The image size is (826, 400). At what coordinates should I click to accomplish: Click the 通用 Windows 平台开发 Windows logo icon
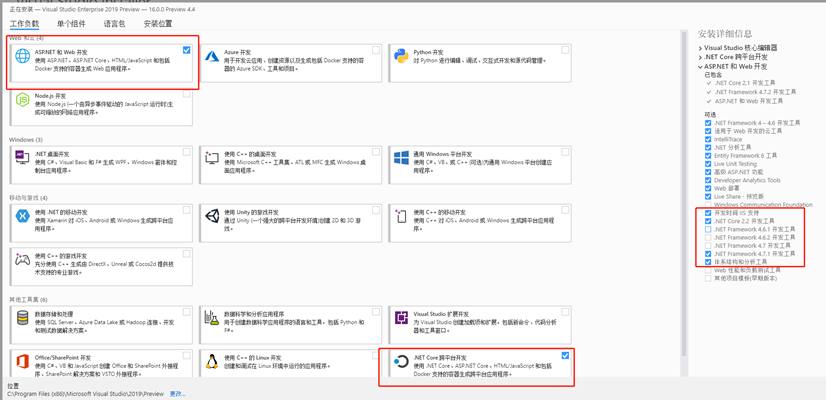pyautogui.click(x=401, y=157)
